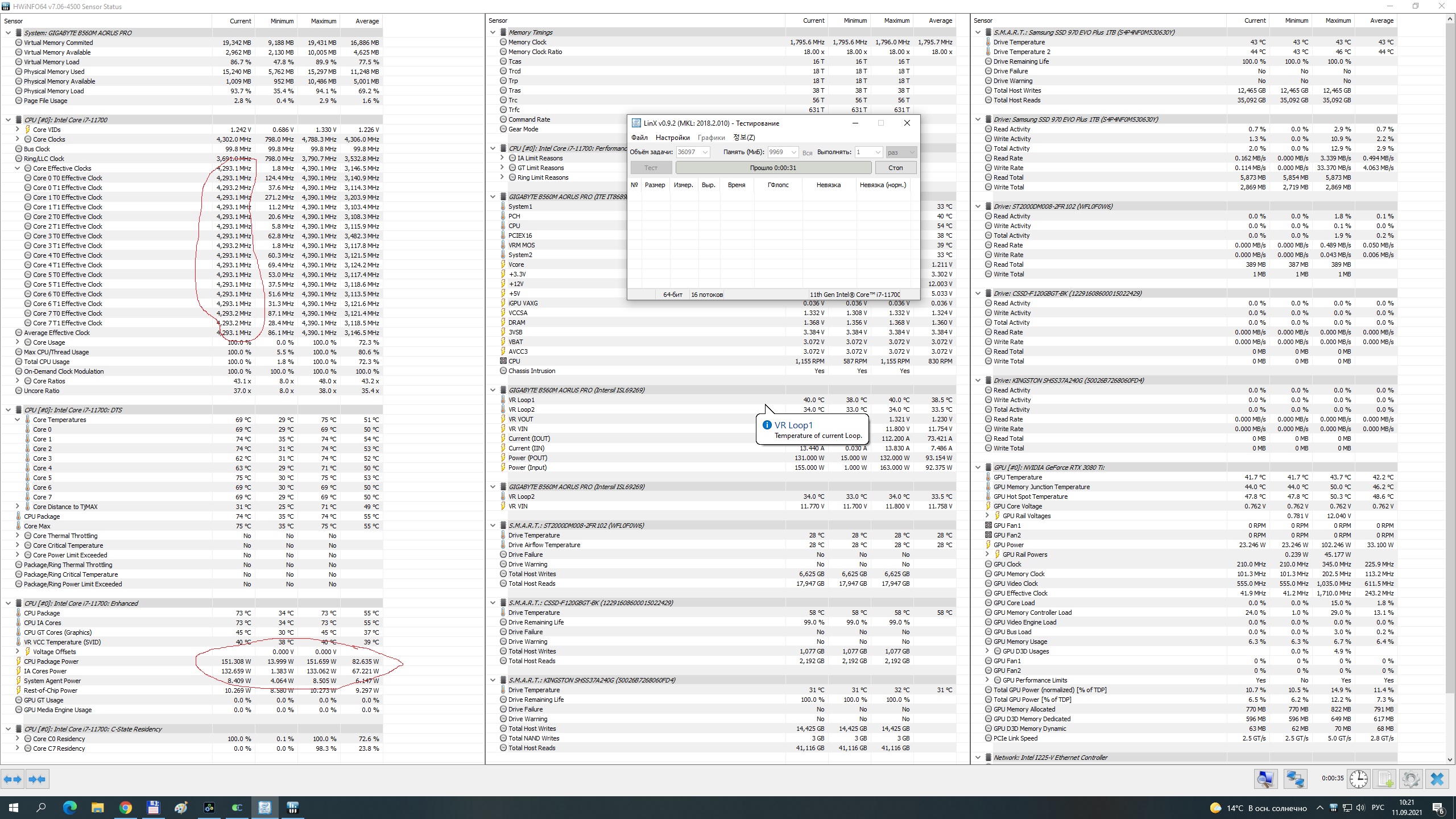The width and height of the screenshot is (1456, 819).
Task: Open the Объём задачи dropdown in LinX
Action: [705, 152]
